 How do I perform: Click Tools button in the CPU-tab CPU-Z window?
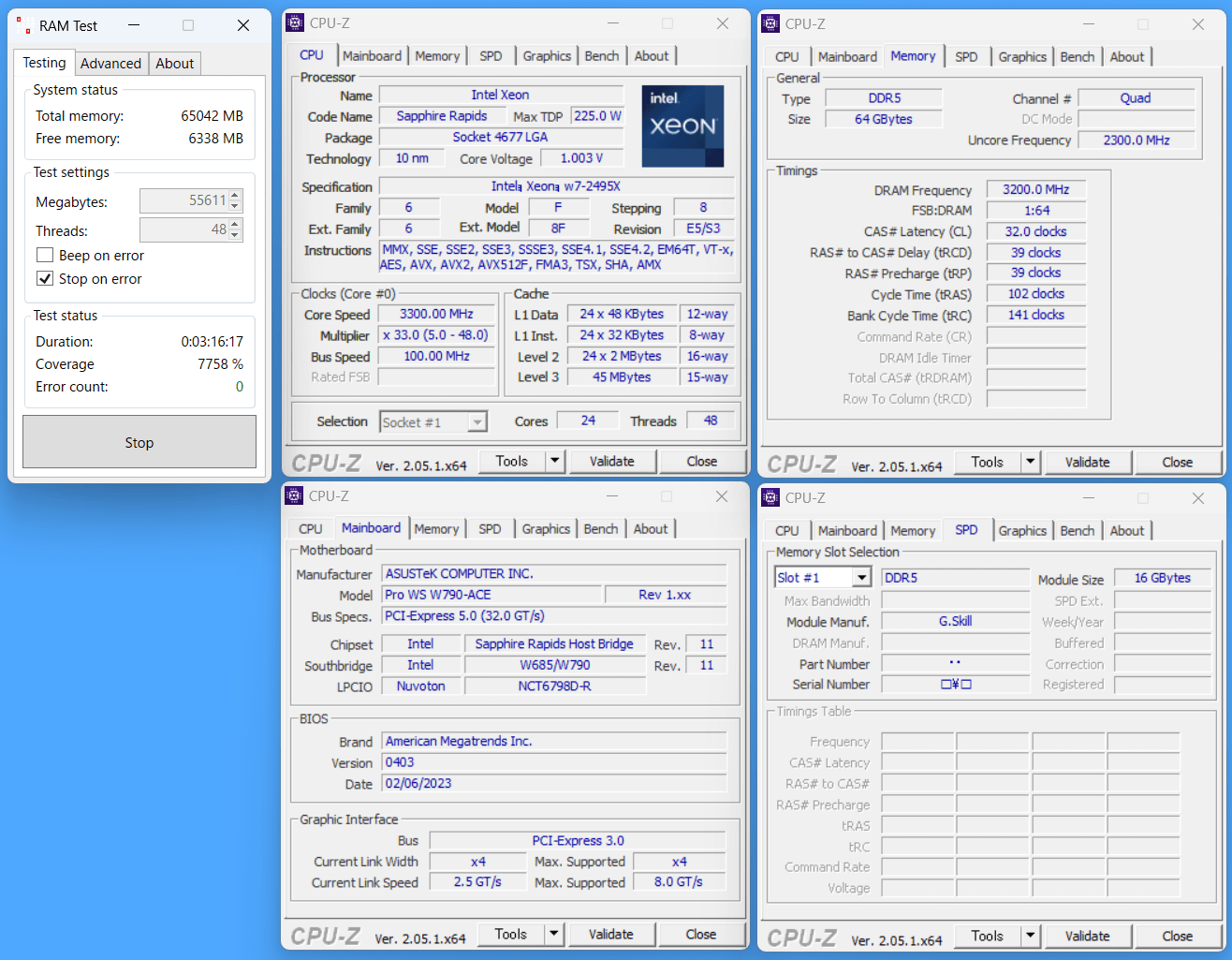(512, 461)
